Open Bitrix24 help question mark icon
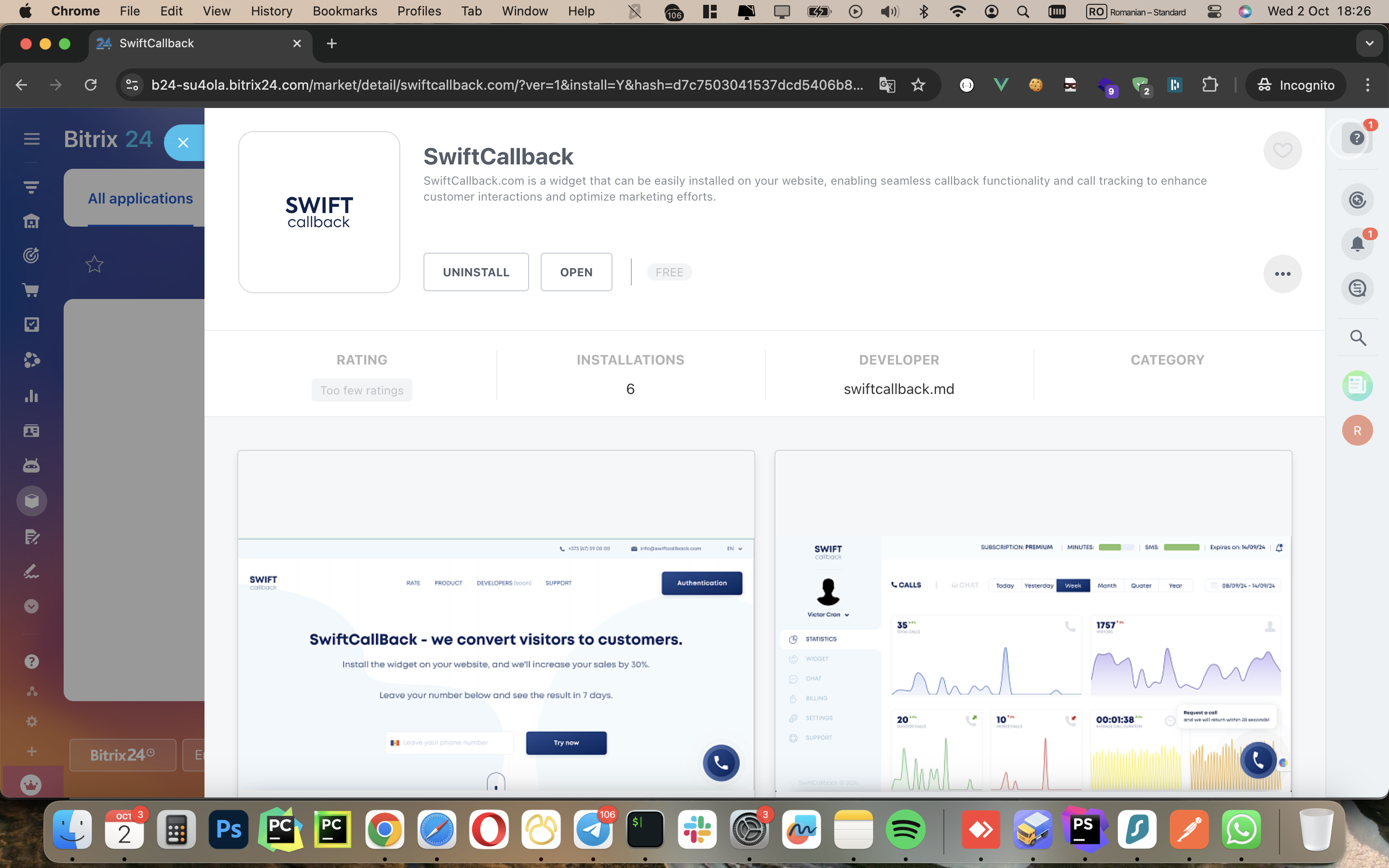Screen dimensions: 1389x868 click(x=1357, y=138)
